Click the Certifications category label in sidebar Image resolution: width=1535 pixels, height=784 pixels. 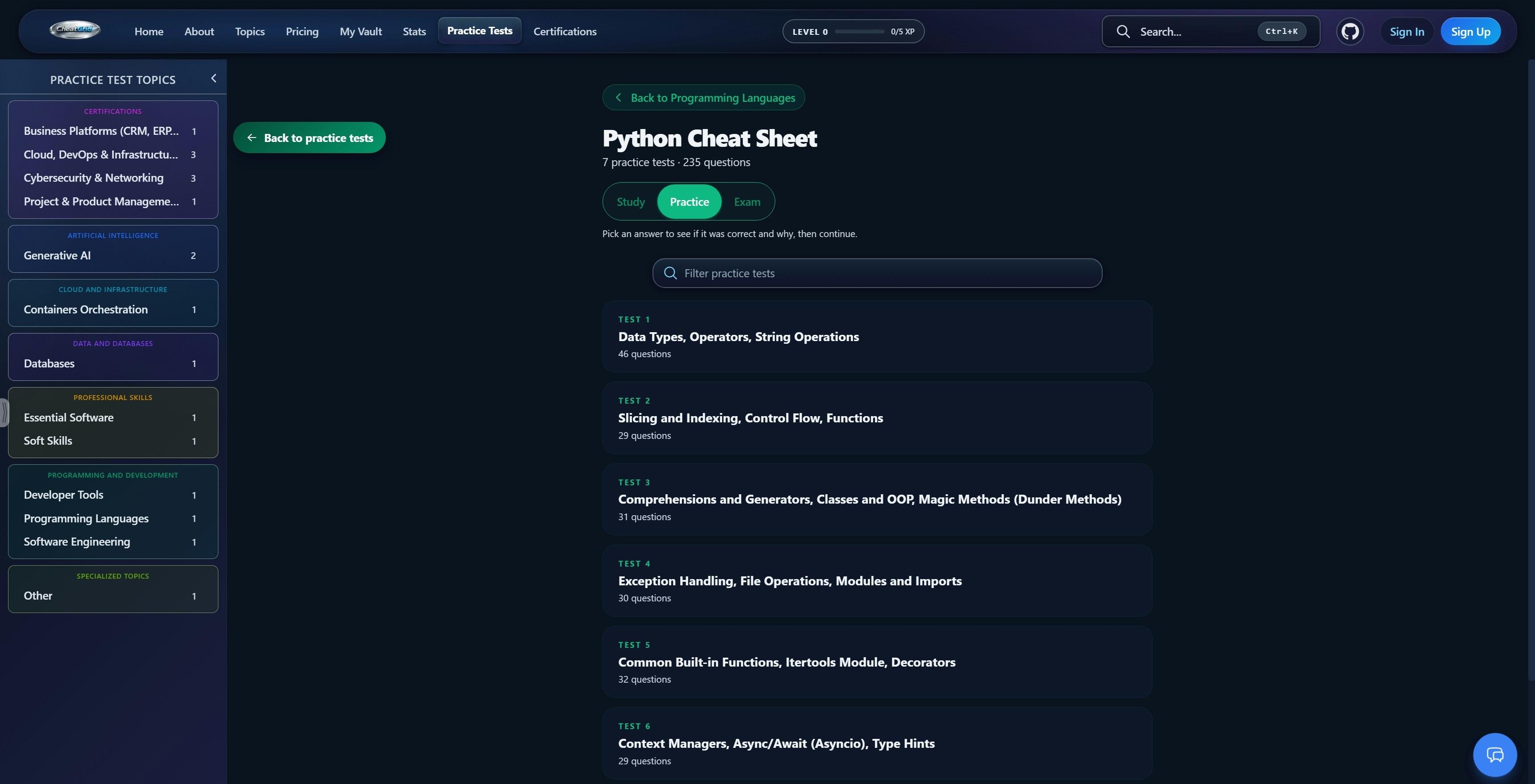tap(113, 112)
